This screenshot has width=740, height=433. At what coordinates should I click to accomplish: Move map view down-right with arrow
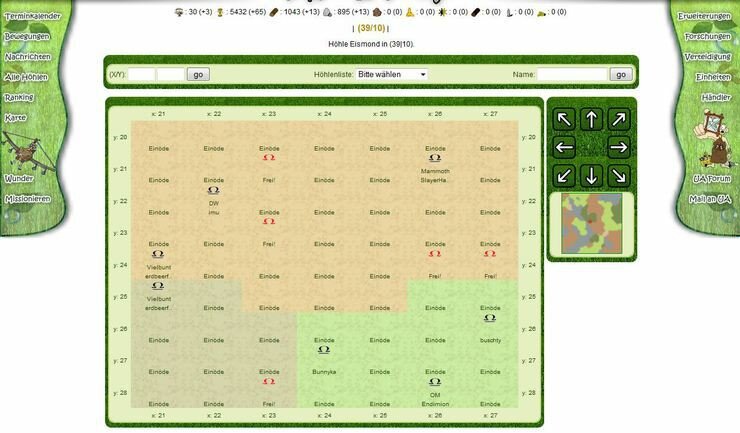pyautogui.click(x=619, y=176)
